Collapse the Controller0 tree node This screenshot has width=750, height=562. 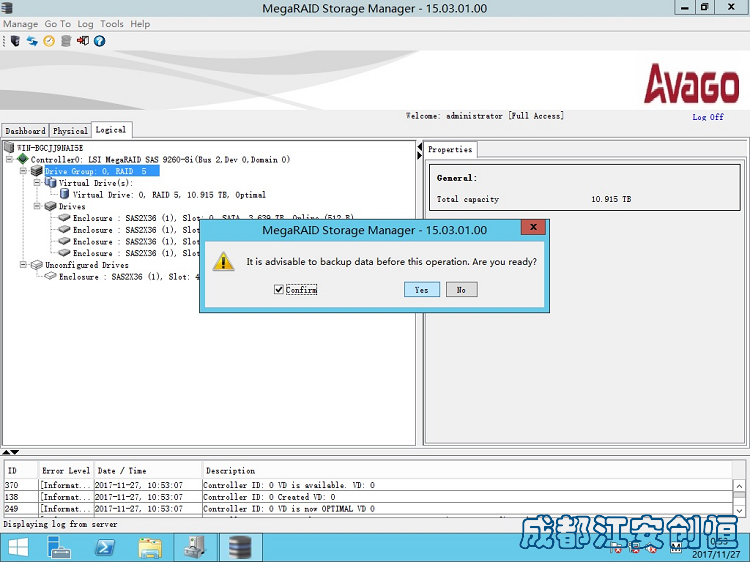9,159
